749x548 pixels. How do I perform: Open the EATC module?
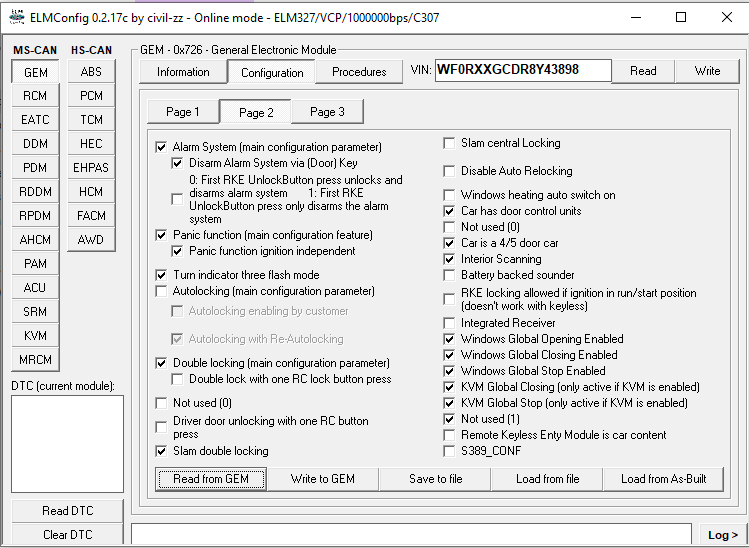tap(36, 120)
